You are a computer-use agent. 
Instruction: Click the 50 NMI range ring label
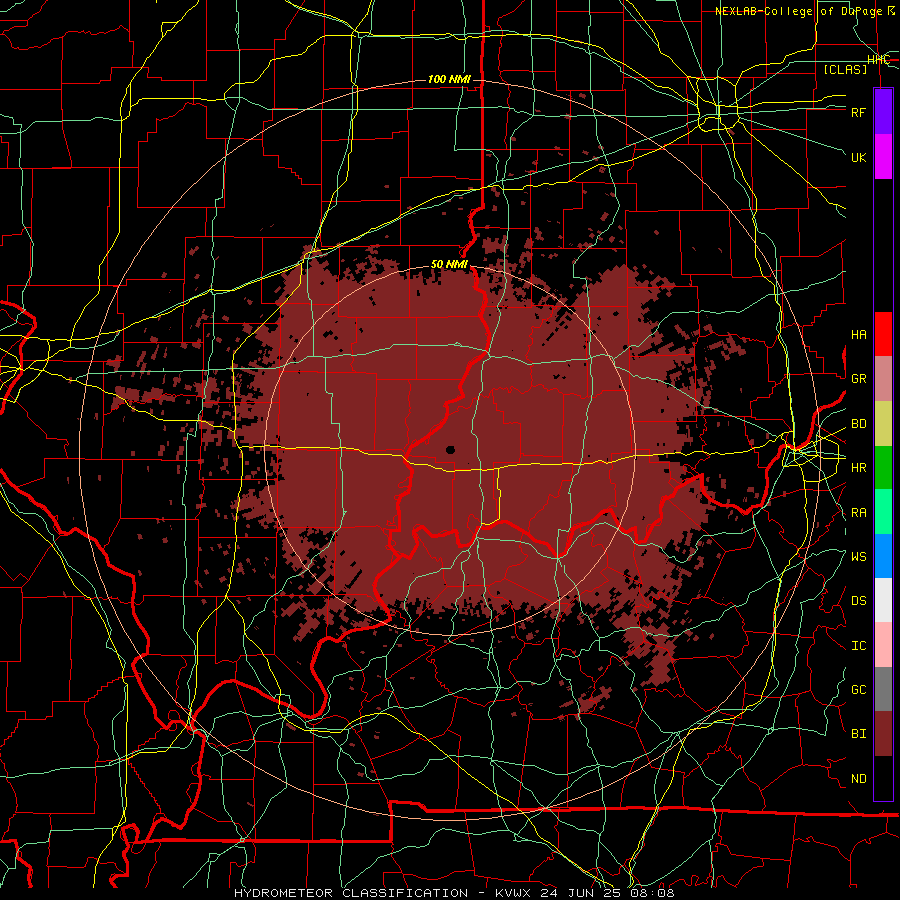point(449,264)
